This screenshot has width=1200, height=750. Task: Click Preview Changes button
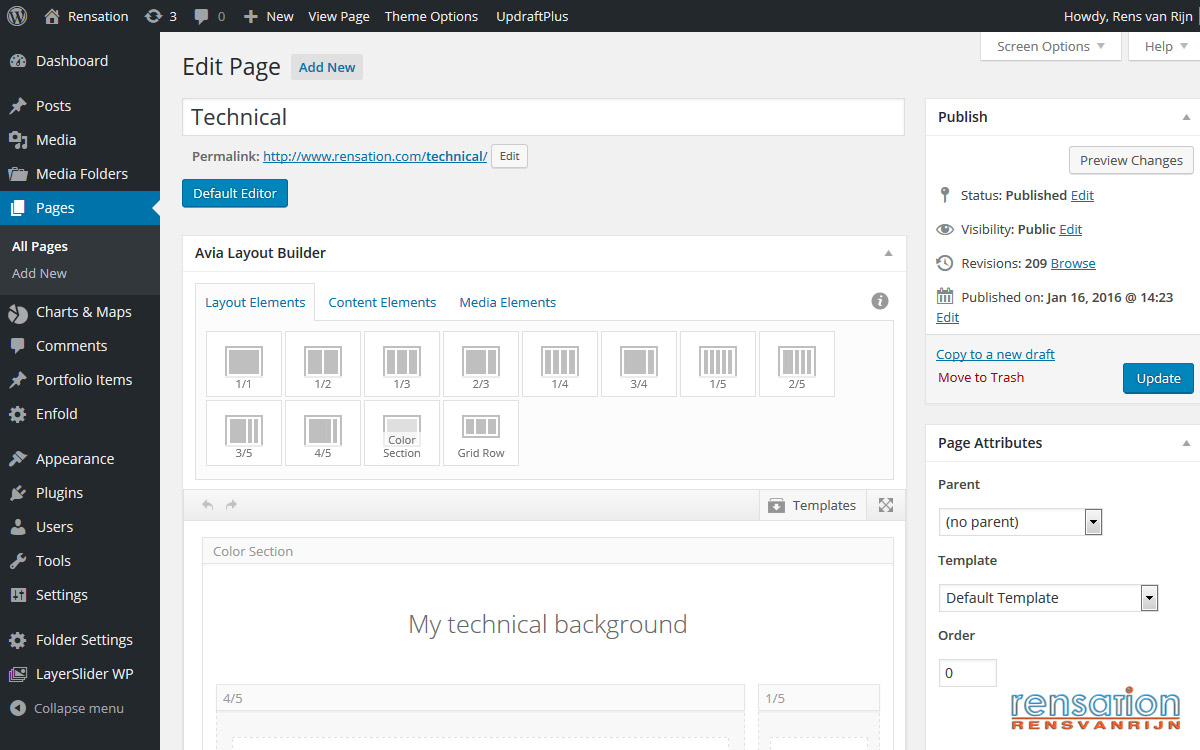point(1131,160)
